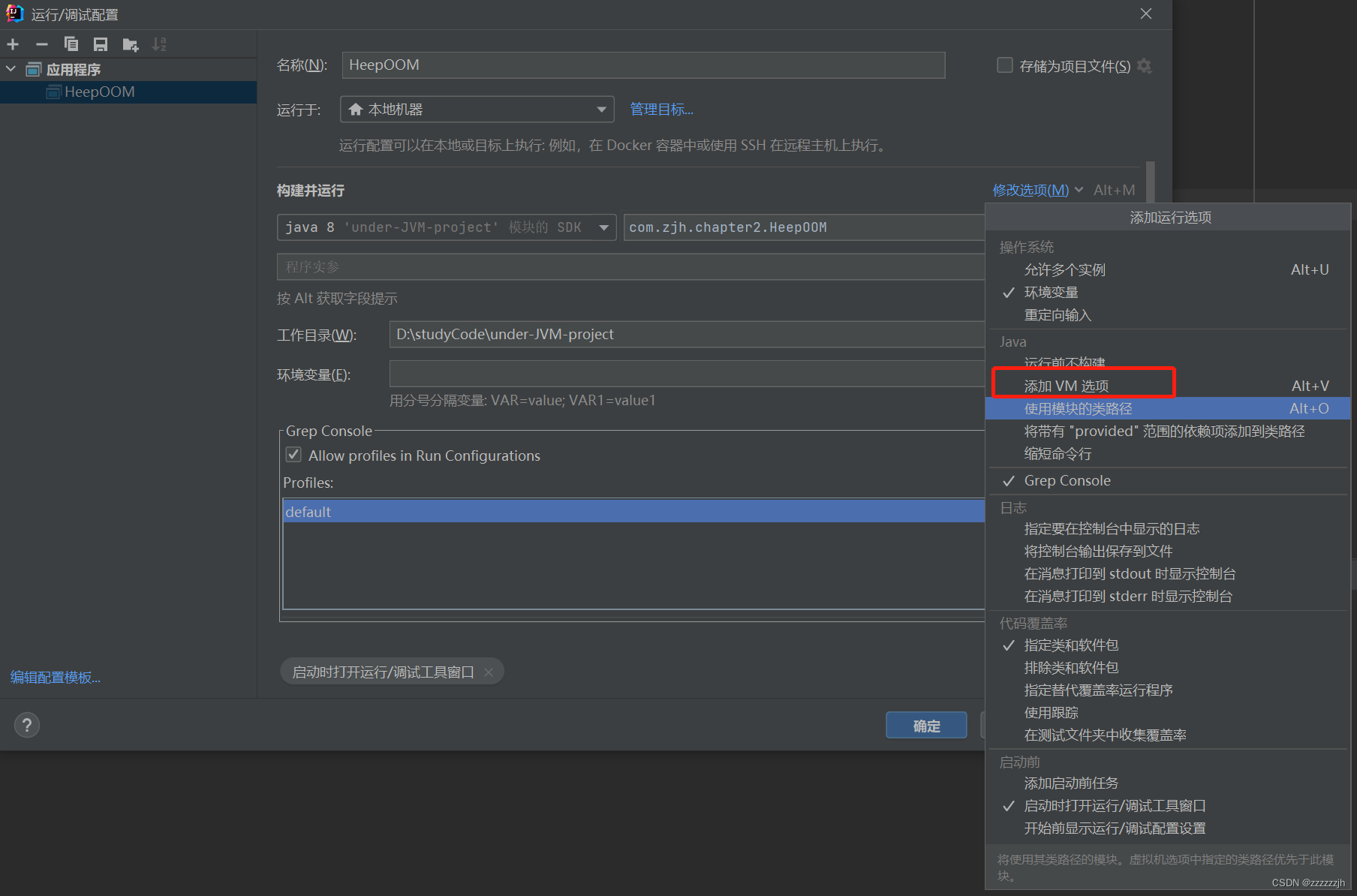Choose 在消息打印到 stdout 时显示控制台
Image resolution: width=1357 pixels, height=896 pixels.
click(x=1168, y=573)
